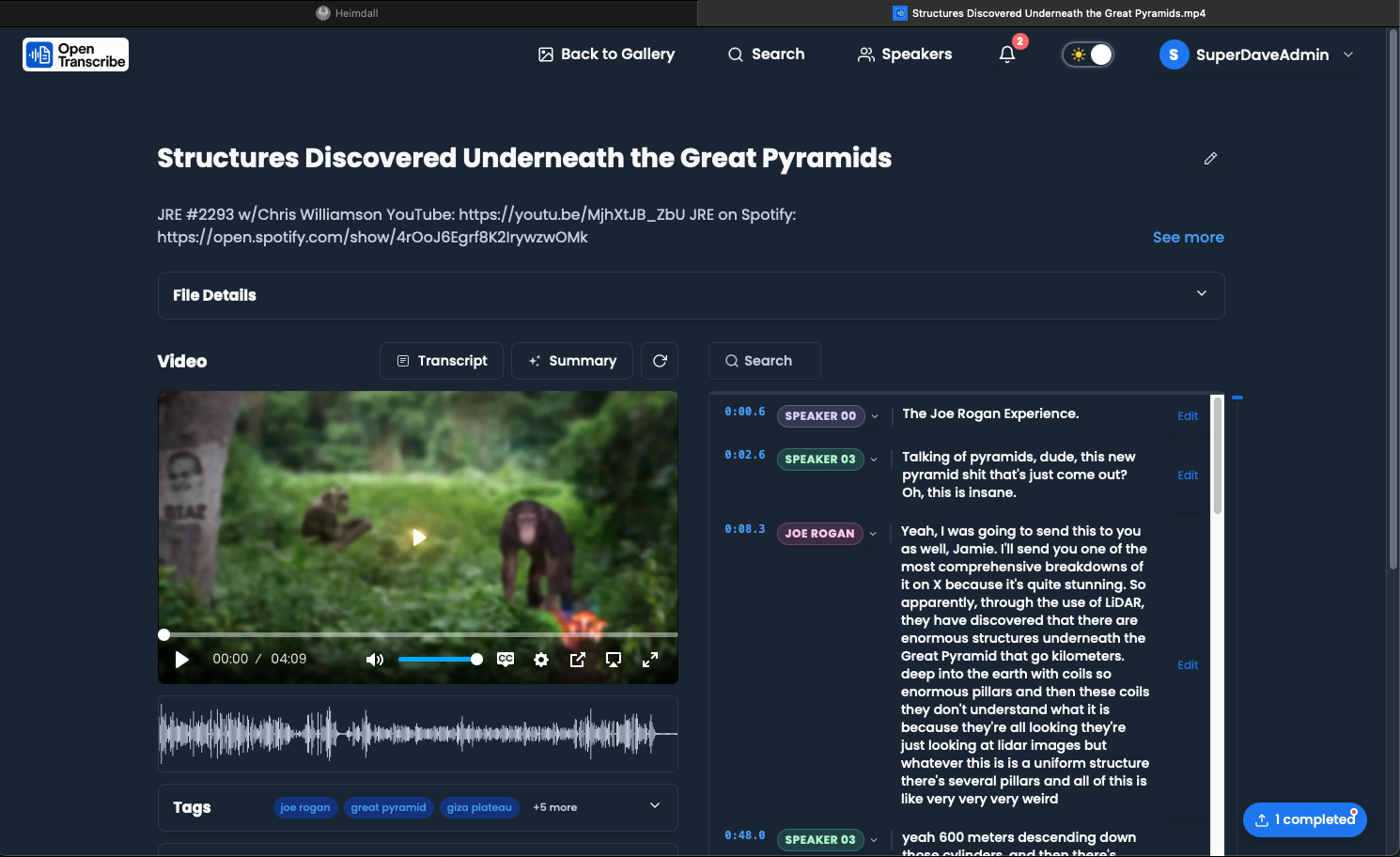Toggle light and dark theme switch
The image size is (1400, 857).
pos(1088,55)
